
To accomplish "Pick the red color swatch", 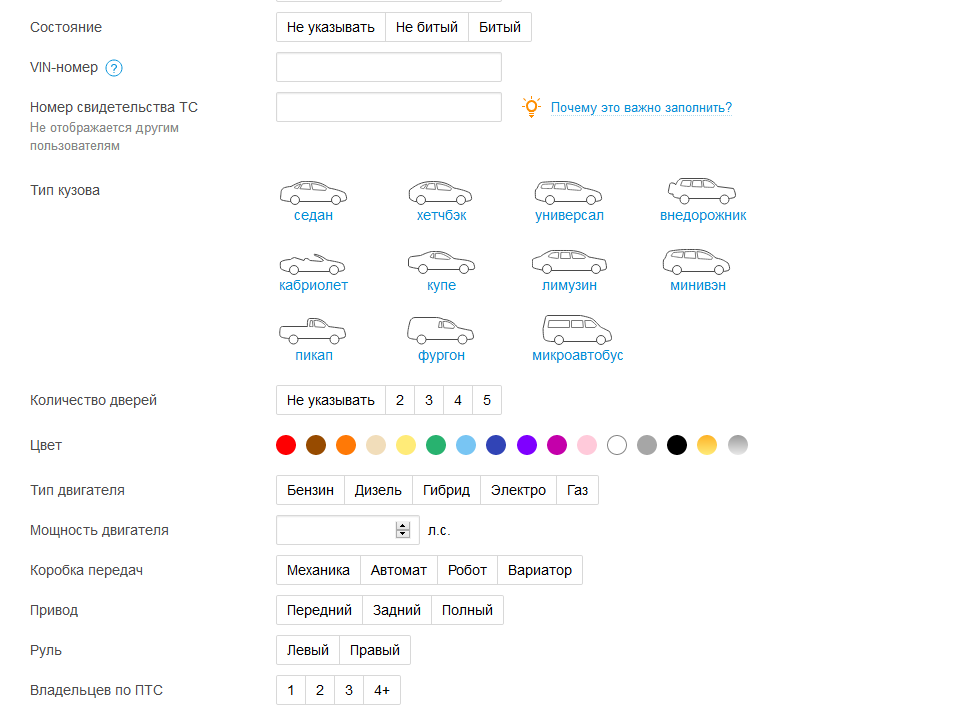I will pos(286,445).
